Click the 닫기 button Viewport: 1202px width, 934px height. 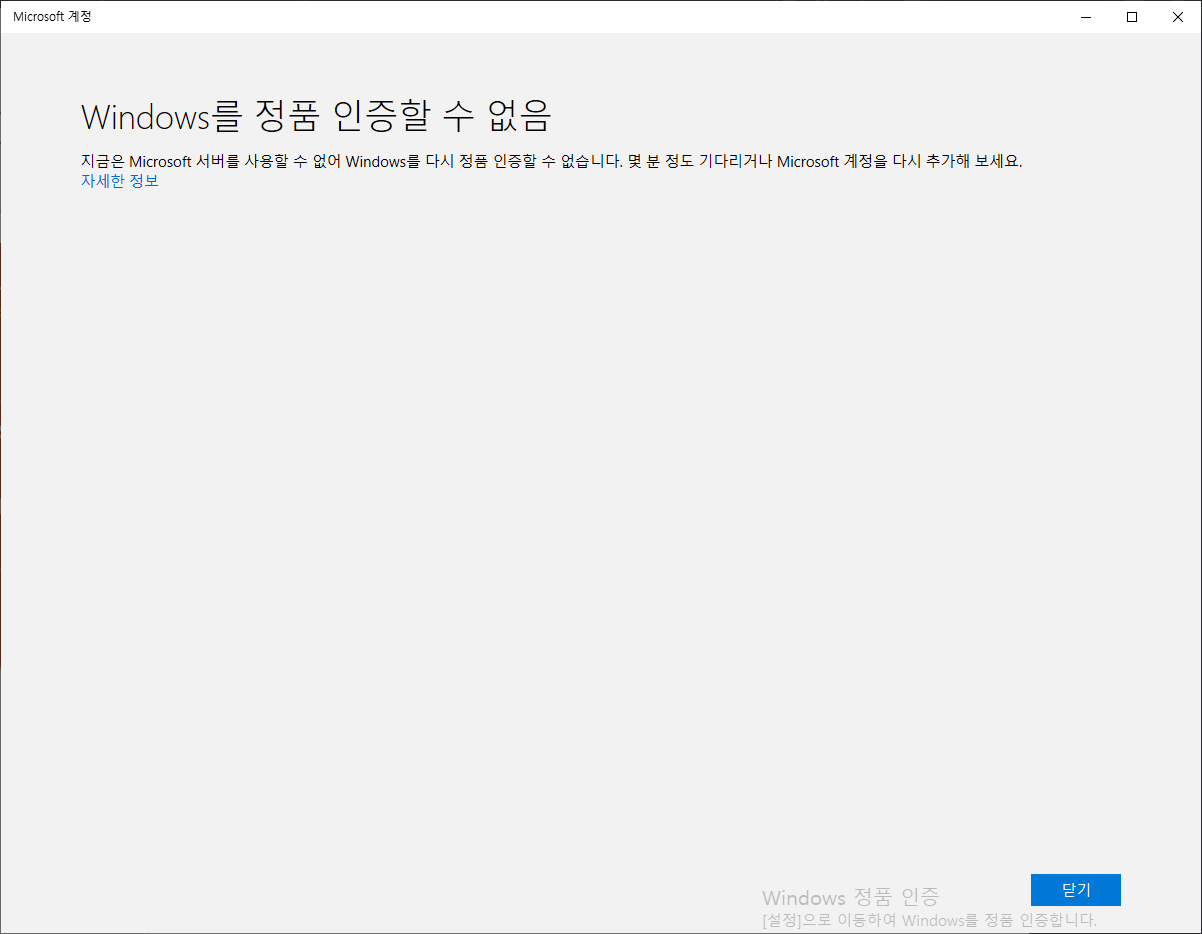(x=1075, y=890)
